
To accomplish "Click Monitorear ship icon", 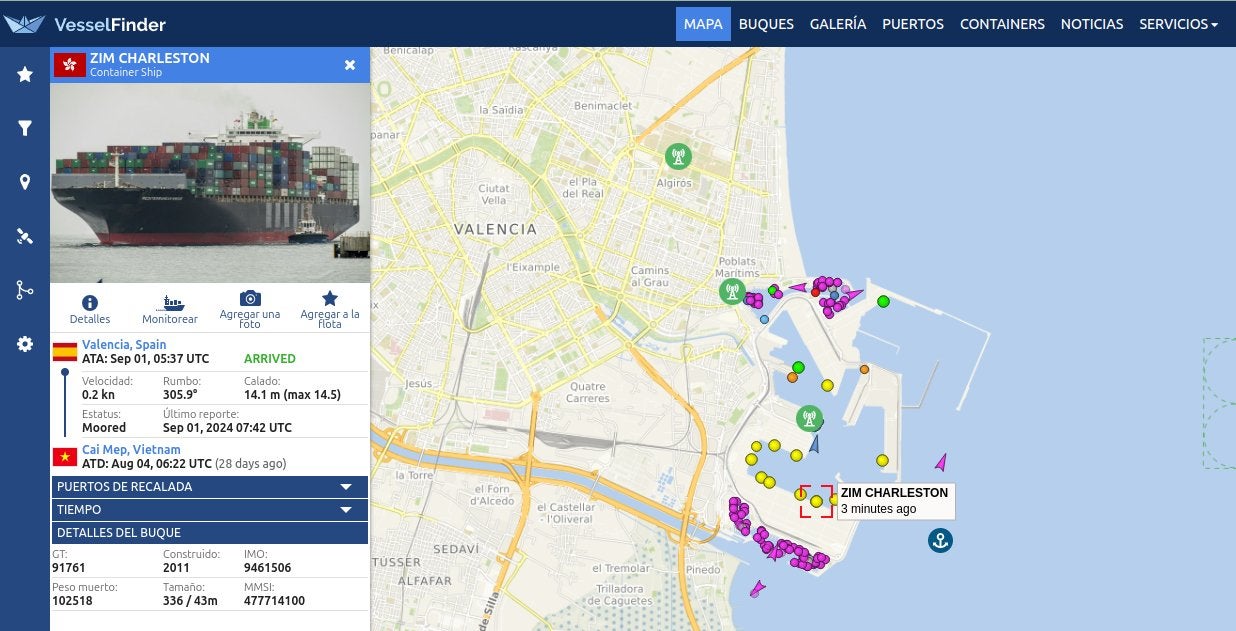I will click(x=170, y=302).
